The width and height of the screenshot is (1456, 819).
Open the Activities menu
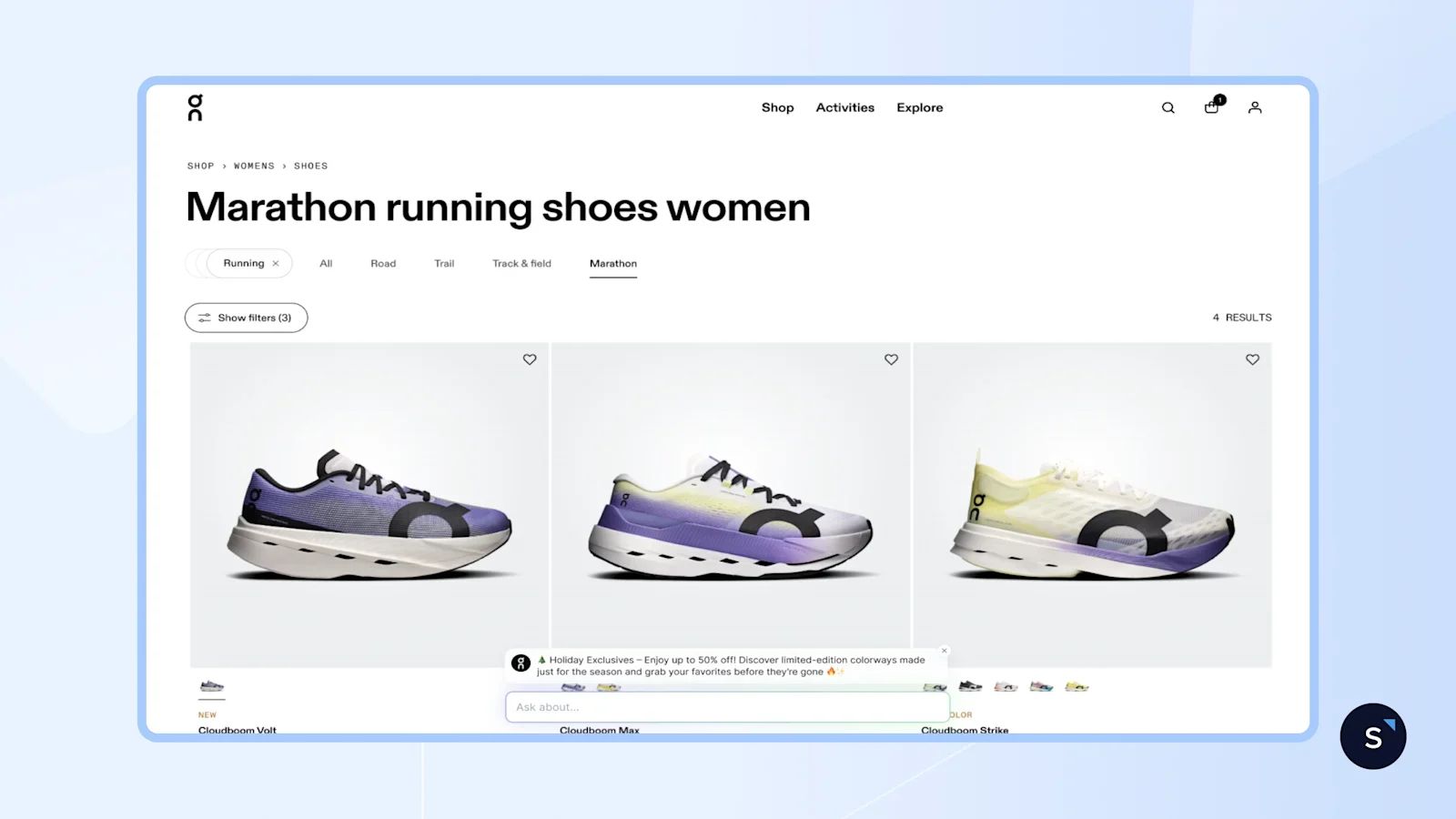click(844, 107)
